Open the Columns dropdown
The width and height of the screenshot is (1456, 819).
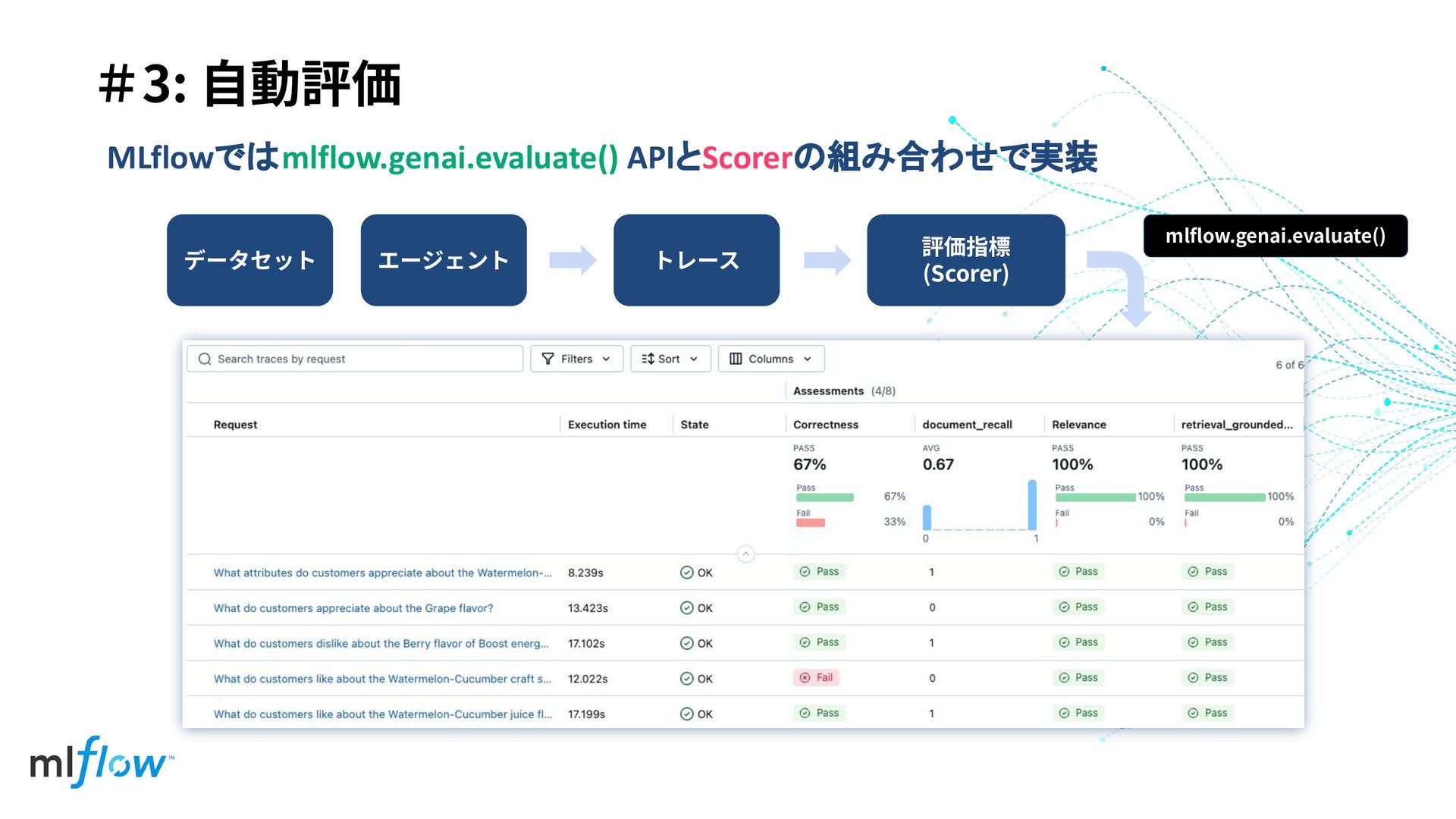771,359
